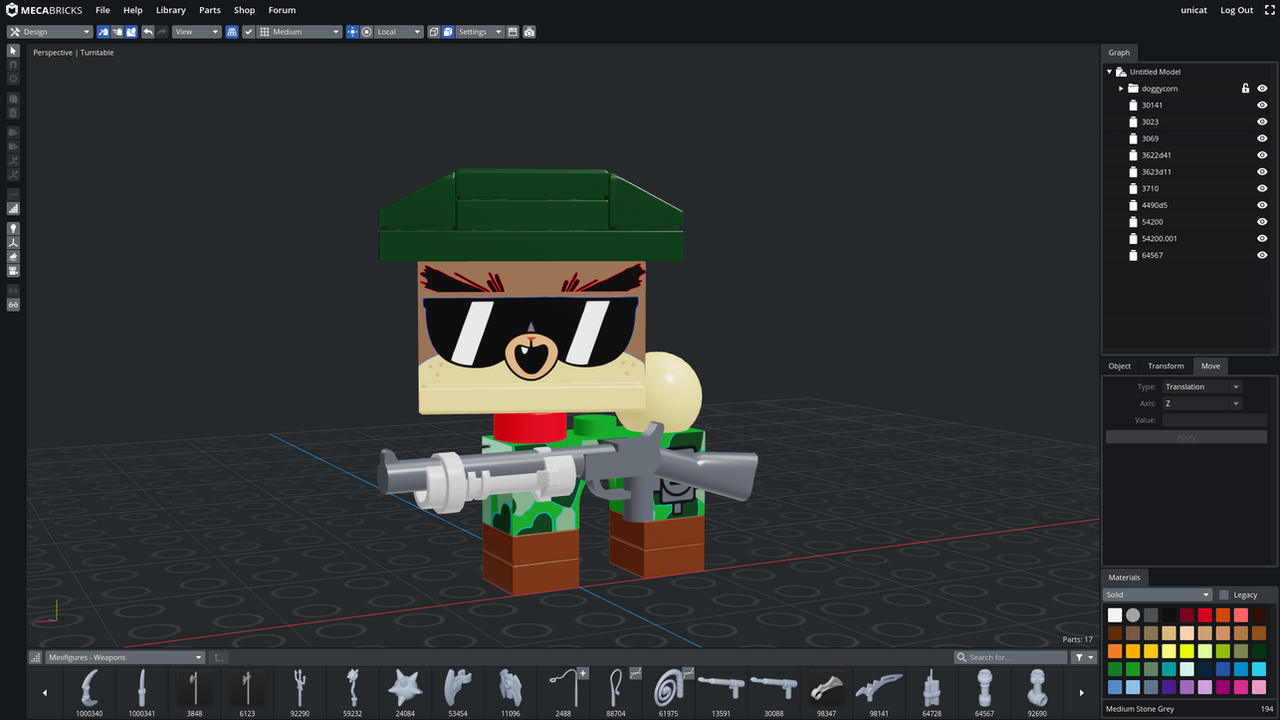
Task: Open the Translation type dropdown
Action: [x=1202, y=387]
